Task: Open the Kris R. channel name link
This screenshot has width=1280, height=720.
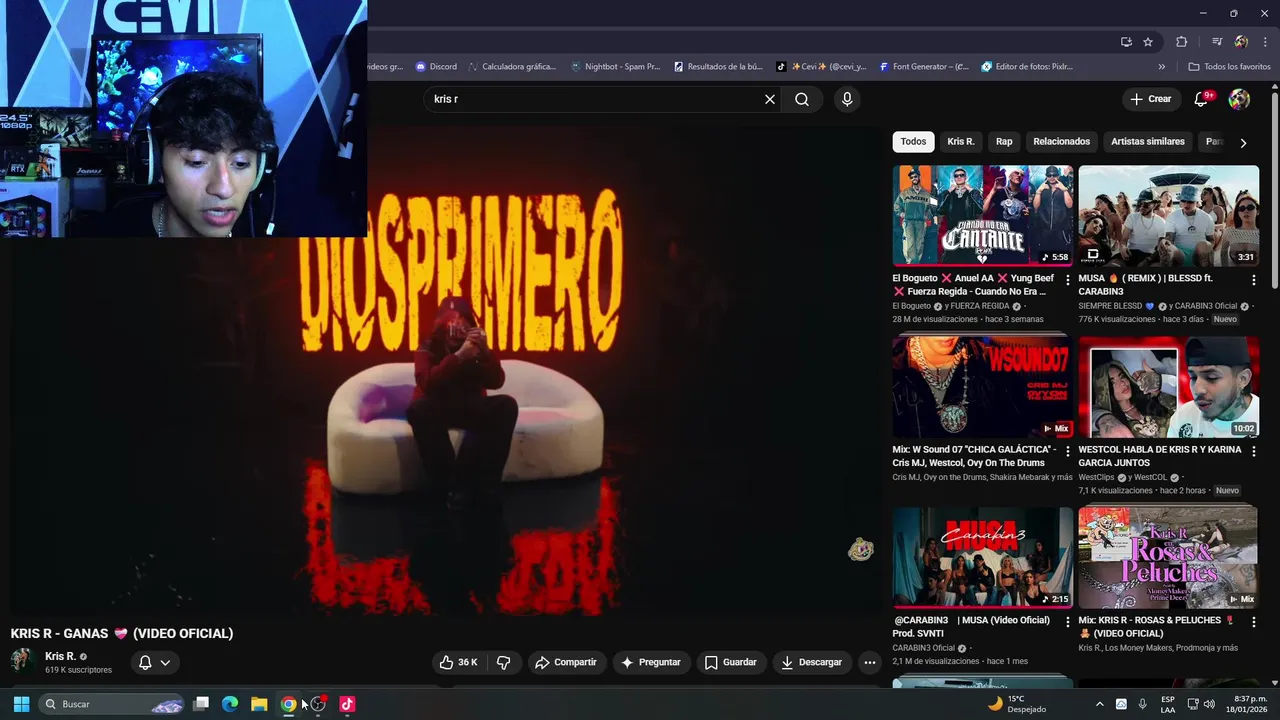Action: click(x=60, y=656)
